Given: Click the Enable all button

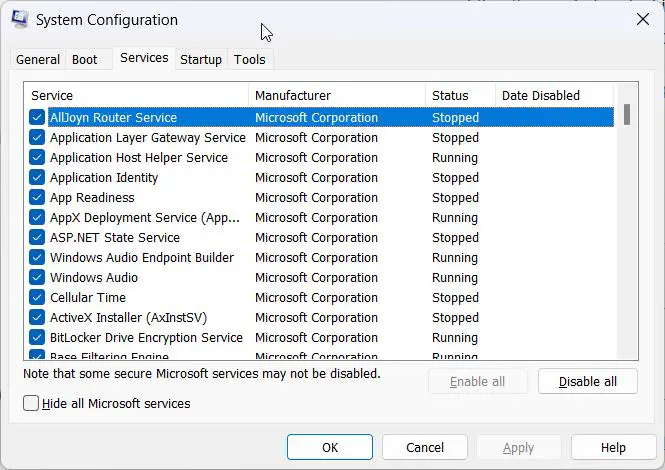Looking at the screenshot, I should click(x=478, y=381).
